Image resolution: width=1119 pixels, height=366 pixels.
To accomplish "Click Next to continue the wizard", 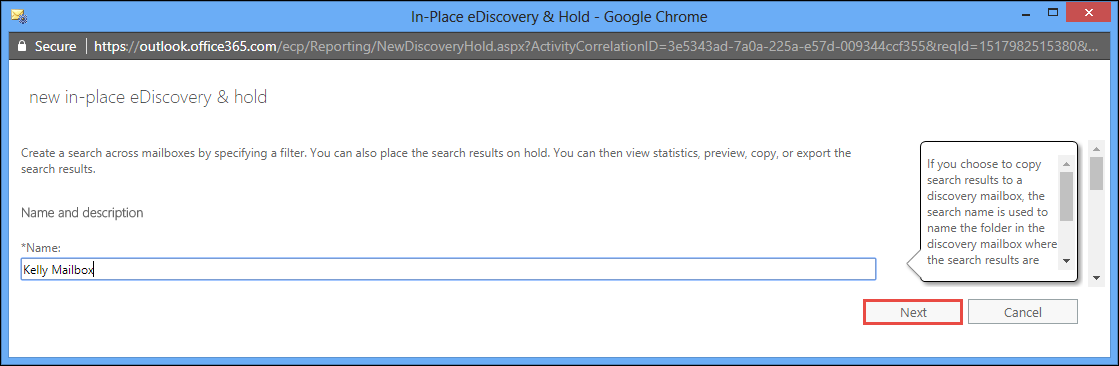I will (x=913, y=312).
